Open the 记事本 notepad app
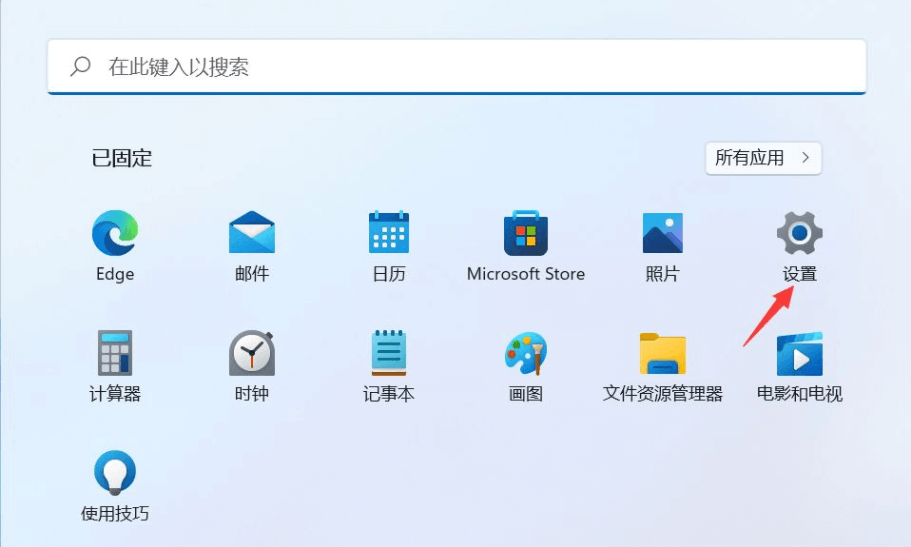This screenshot has height=547, width=911. click(389, 353)
